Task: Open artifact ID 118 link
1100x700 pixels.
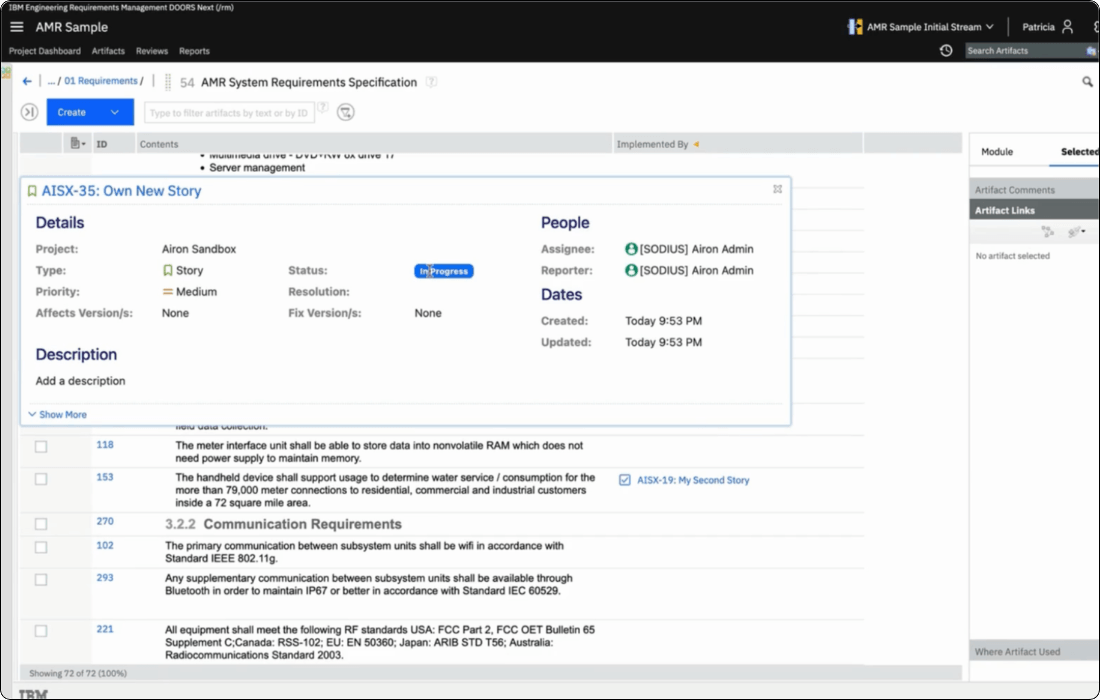Action: click(x=105, y=445)
